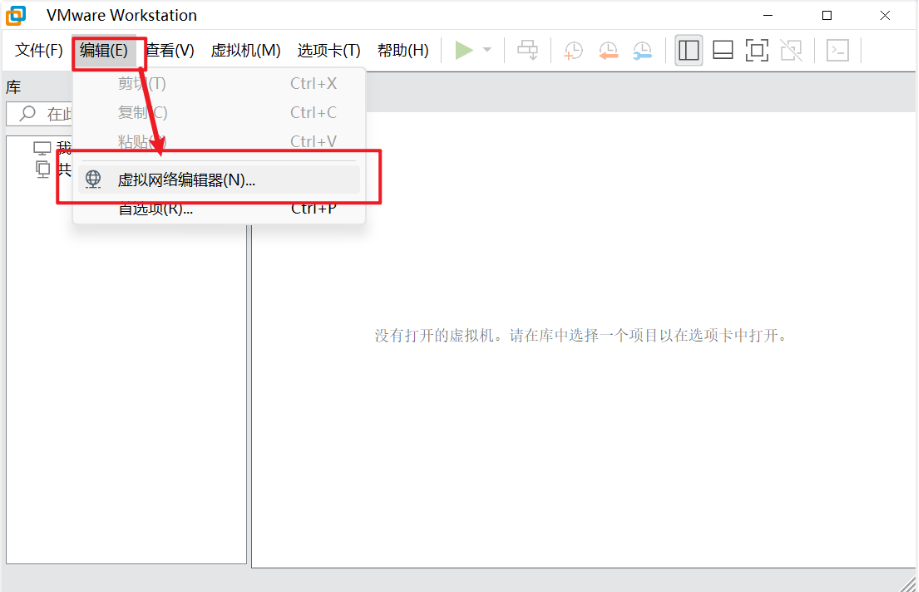
Task: Open the 帮助(H) menu
Action: tap(403, 50)
